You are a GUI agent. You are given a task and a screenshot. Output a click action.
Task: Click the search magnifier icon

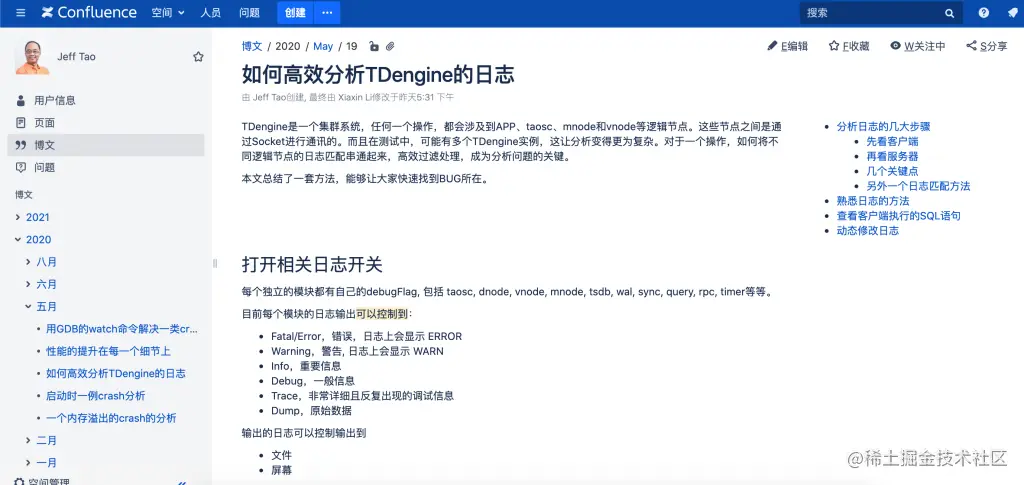coord(950,13)
